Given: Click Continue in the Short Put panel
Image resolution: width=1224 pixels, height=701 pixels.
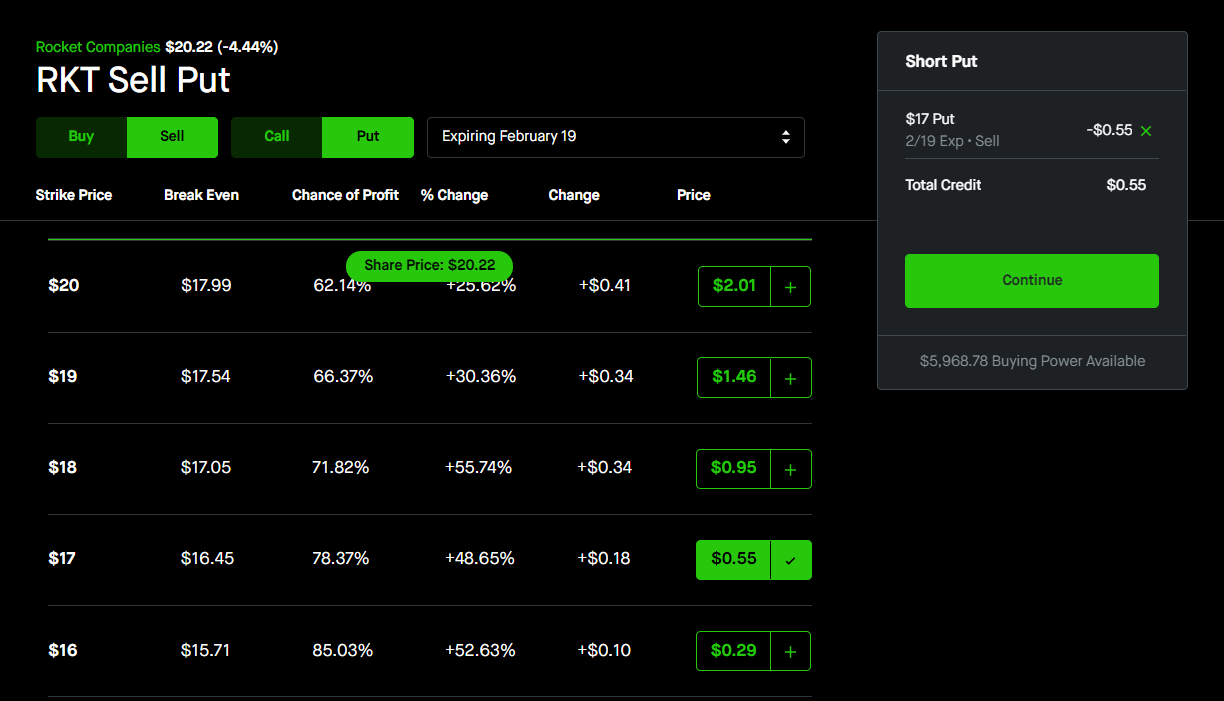Looking at the screenshot, I should (x=1032, y=280).
